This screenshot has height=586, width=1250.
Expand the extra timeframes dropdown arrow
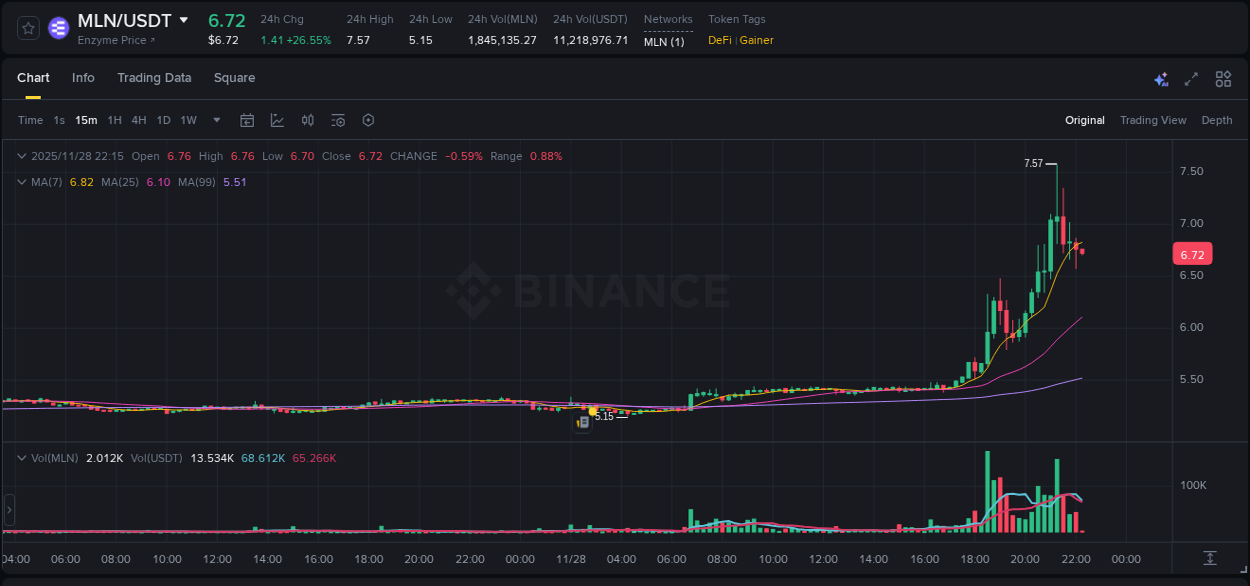(x=215, y=120)
